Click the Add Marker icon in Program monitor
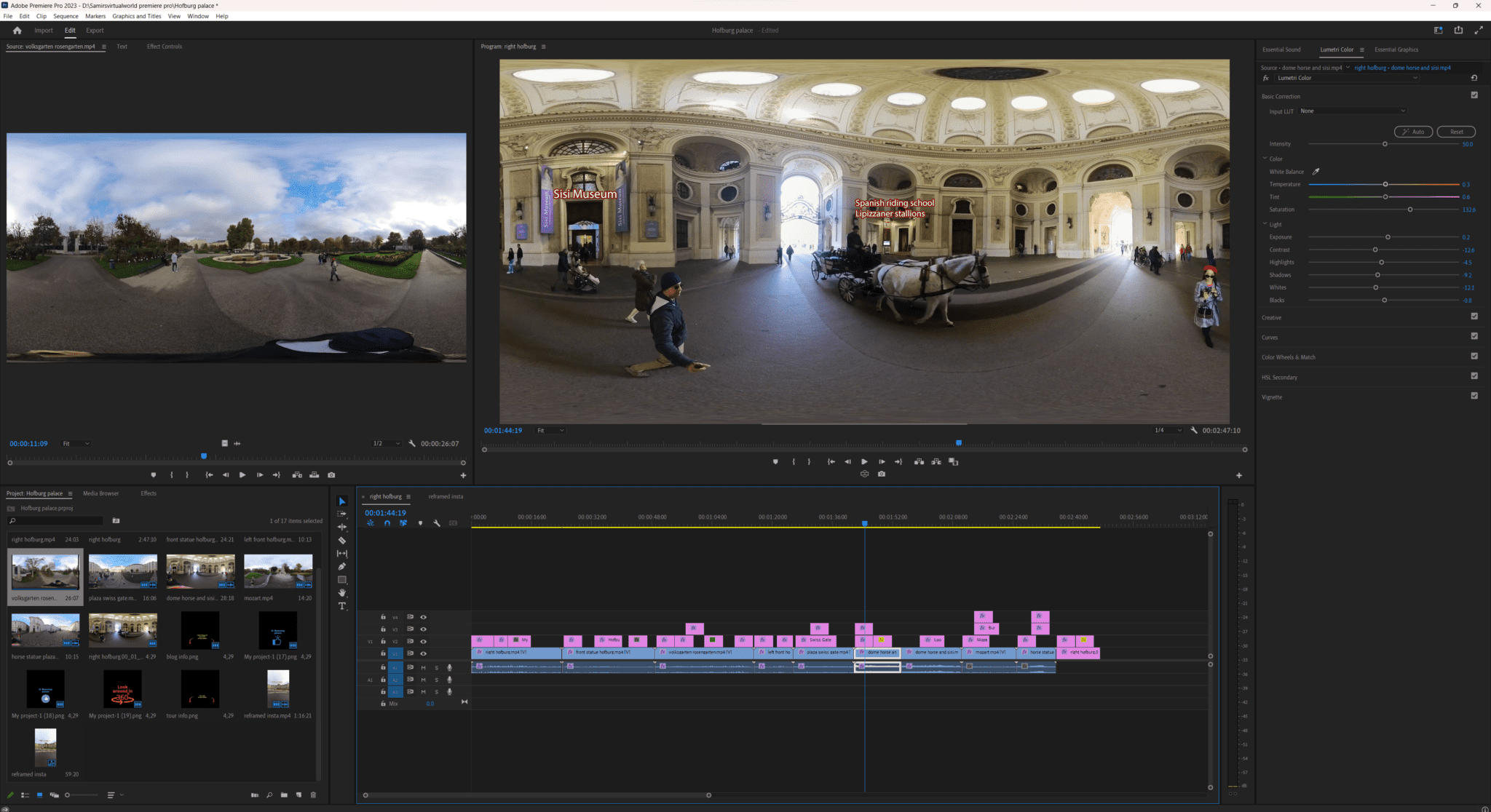The image size is (1491, 812). pos(775,461)
